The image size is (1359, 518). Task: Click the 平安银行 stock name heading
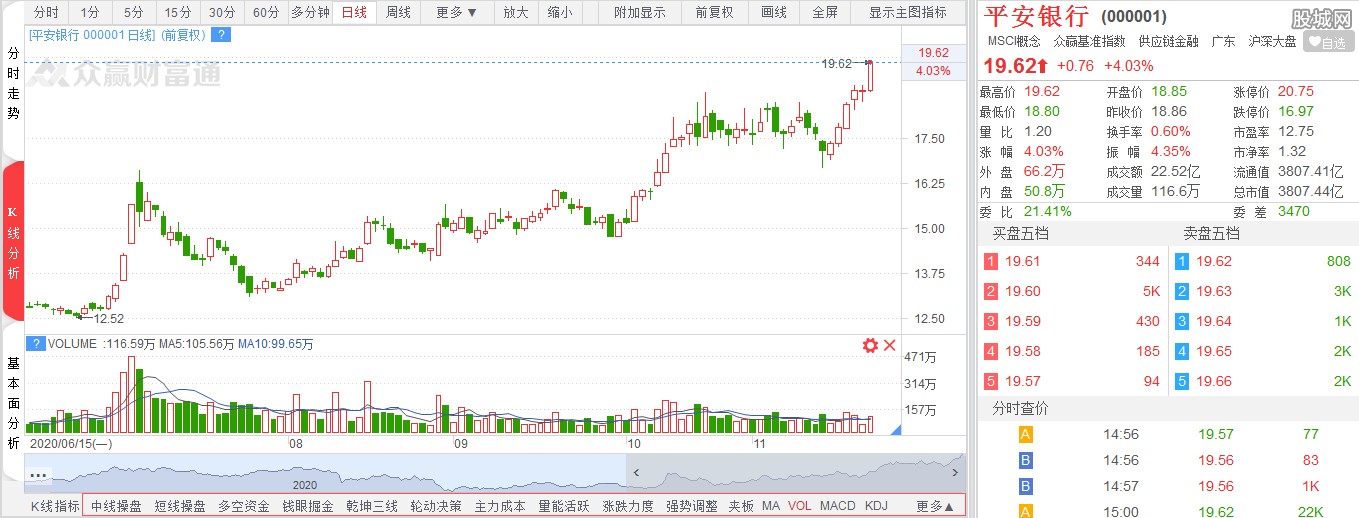[1037, 15]
